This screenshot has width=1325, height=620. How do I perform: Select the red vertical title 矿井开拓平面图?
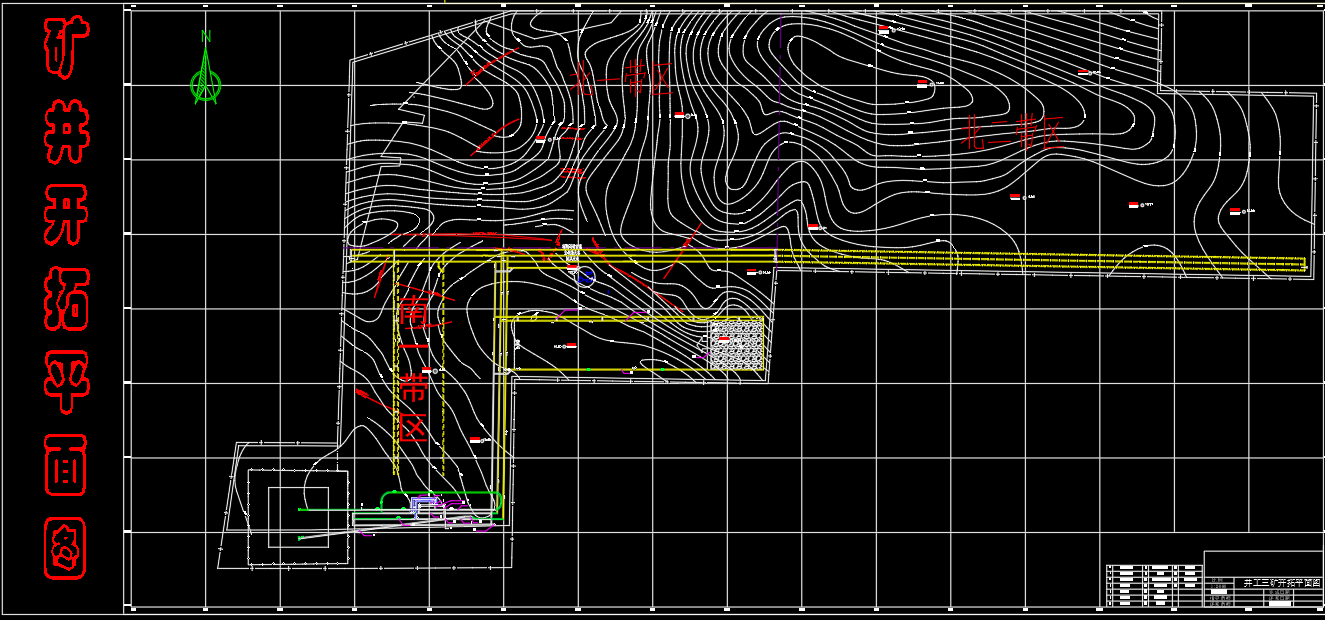click(66, 300)
